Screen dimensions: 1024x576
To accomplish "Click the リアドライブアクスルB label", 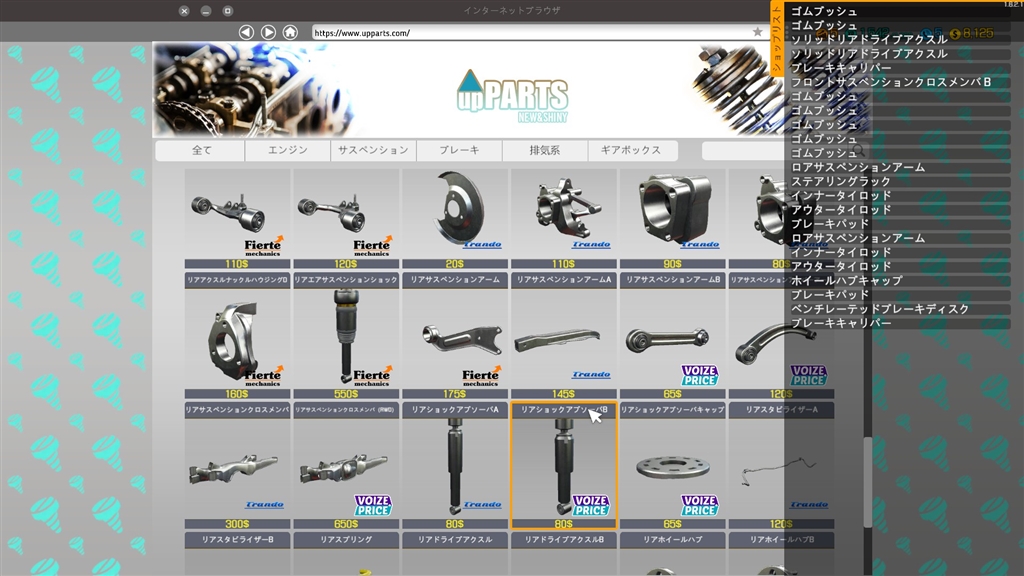I will coord(564,540).
